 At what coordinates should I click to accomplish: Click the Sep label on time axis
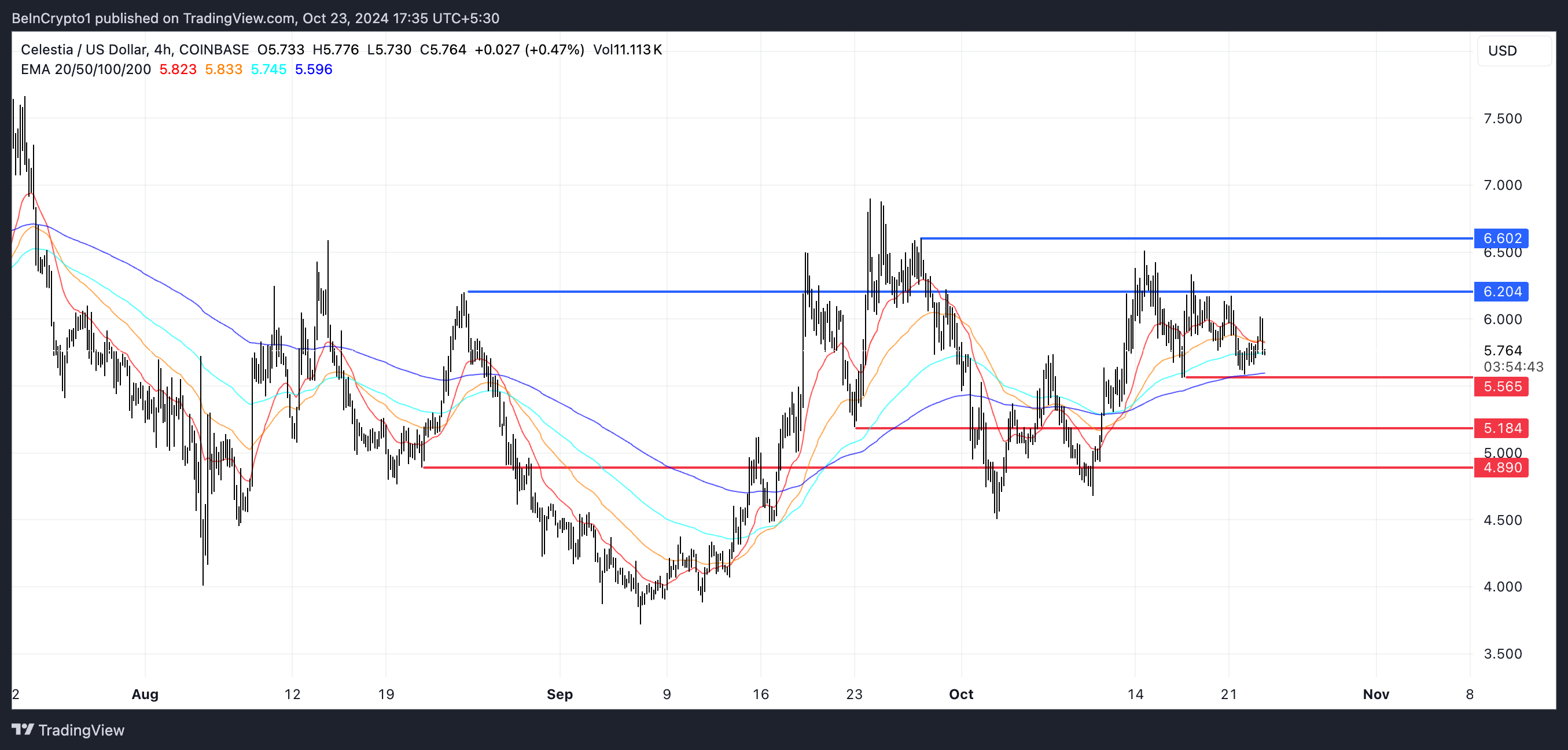coord(560,694)
